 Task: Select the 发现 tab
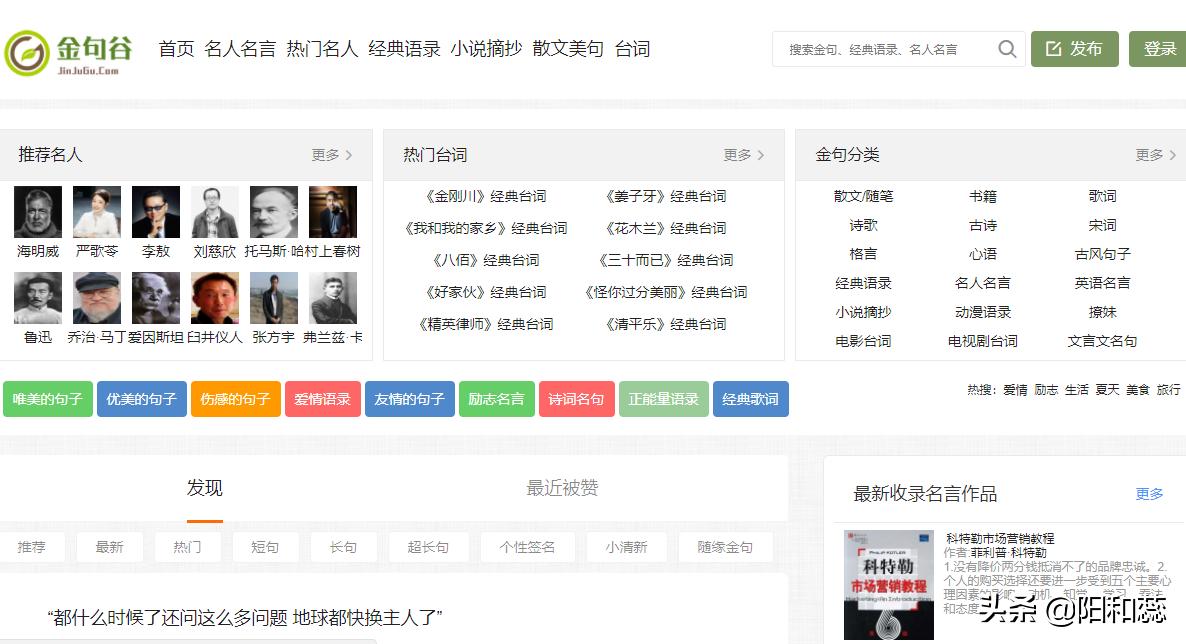[204, 490]
